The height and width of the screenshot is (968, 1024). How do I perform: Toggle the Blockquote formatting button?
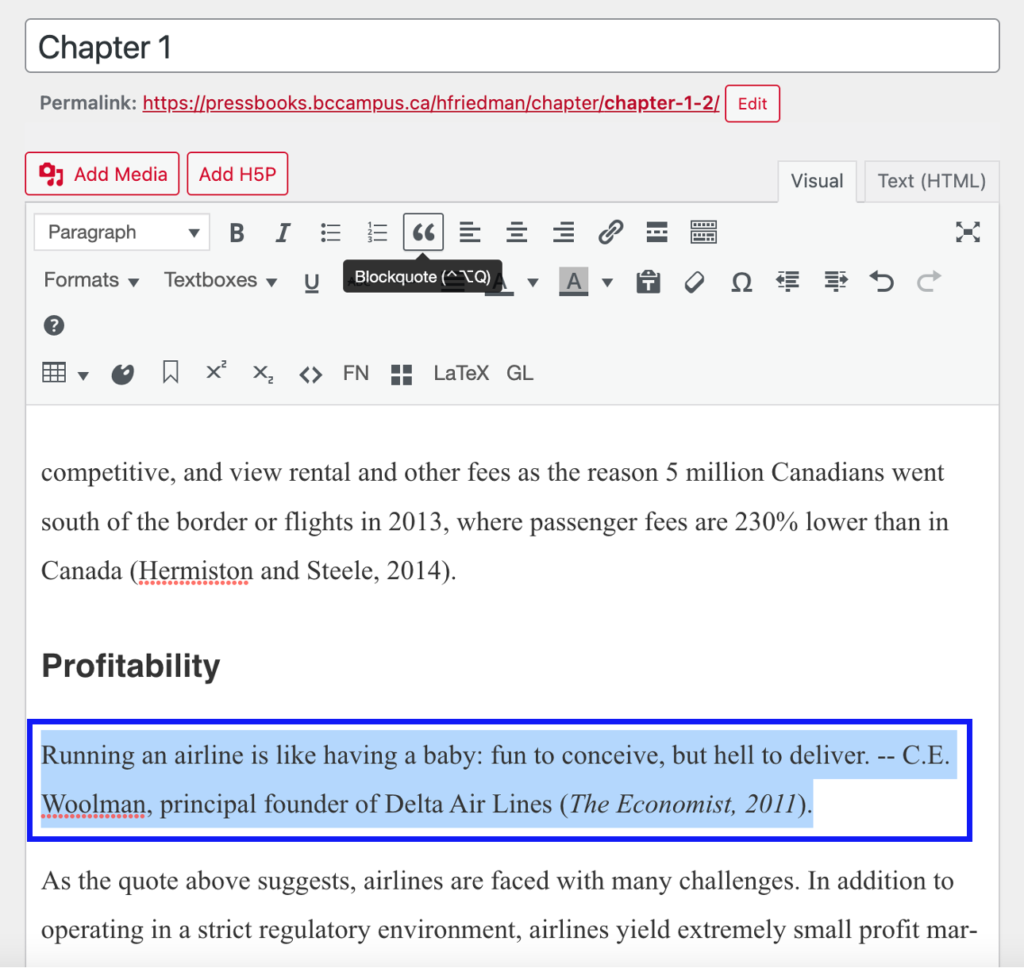click(x=423, y=232)
